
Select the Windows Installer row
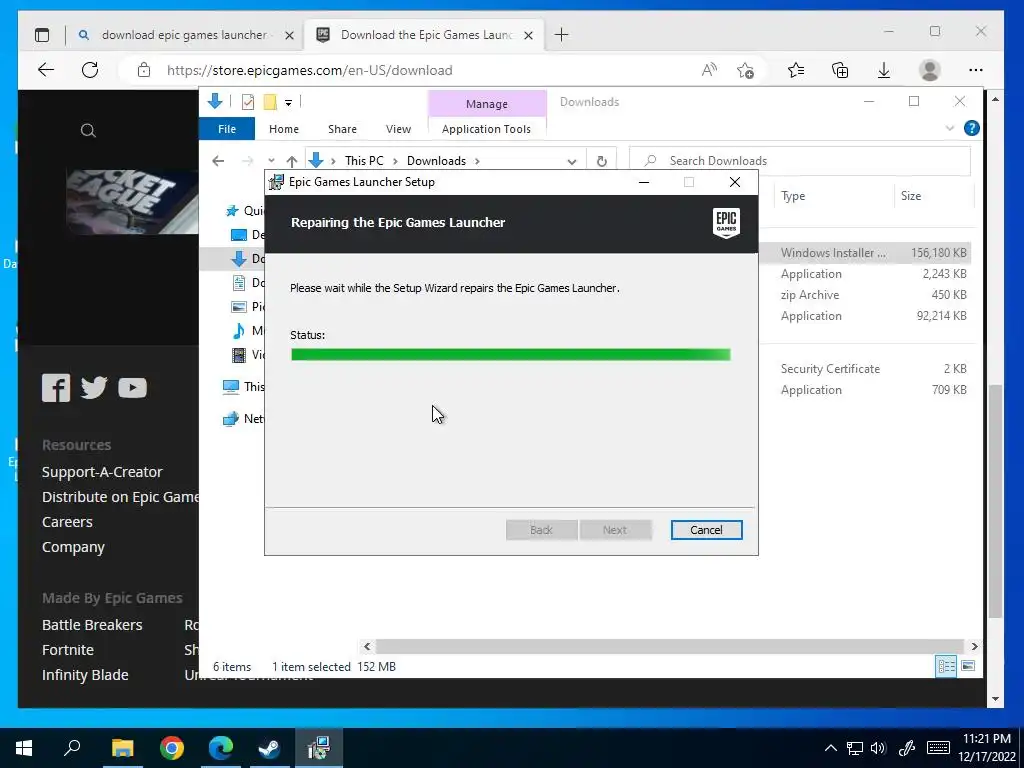coord(865,253)
